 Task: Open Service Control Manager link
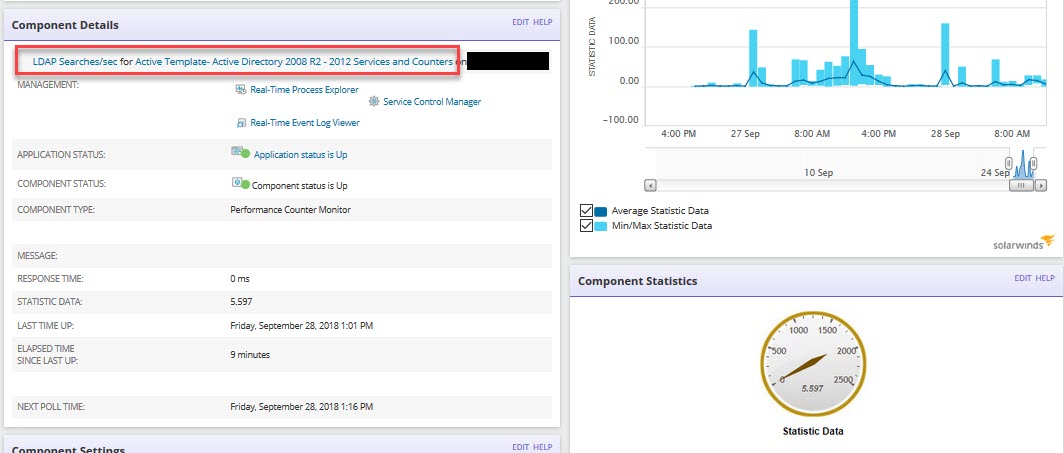point(432,102)
